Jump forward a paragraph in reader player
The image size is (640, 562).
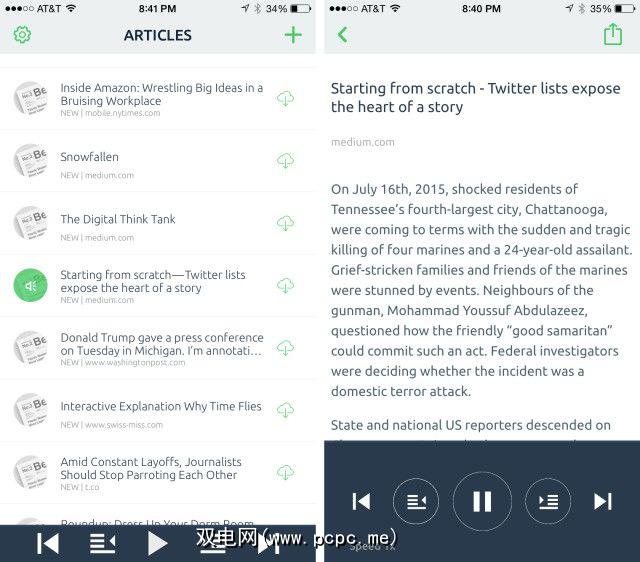(548, 501)
